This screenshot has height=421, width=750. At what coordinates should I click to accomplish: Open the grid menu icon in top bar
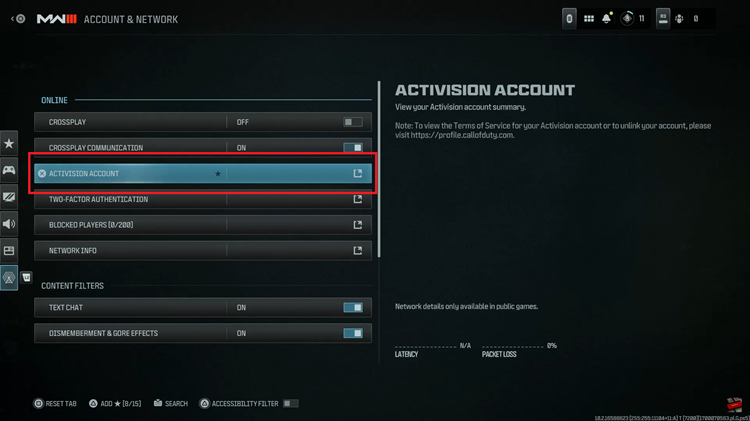point(589,19)
